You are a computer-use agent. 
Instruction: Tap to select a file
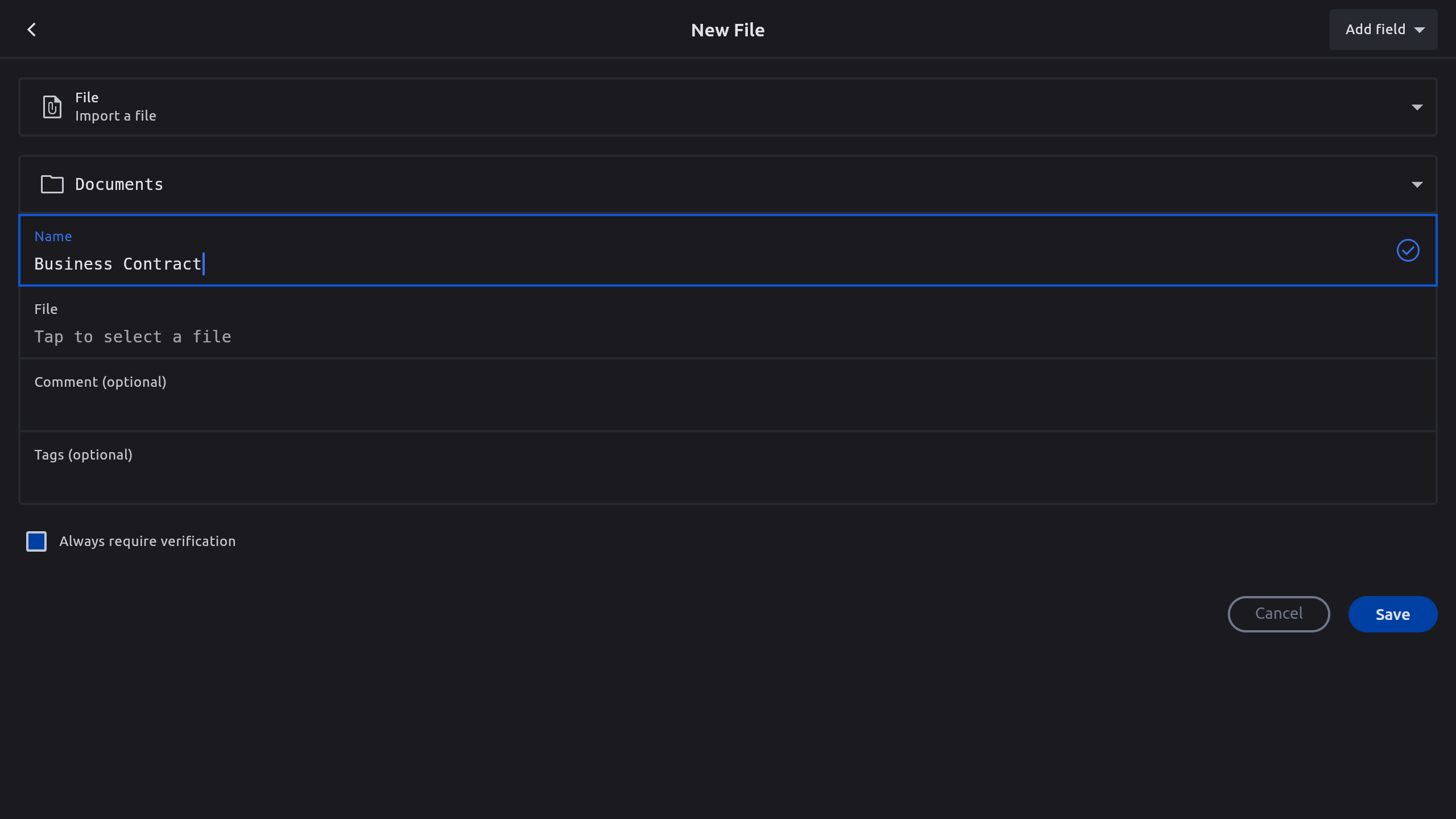[x=133, y=337]
